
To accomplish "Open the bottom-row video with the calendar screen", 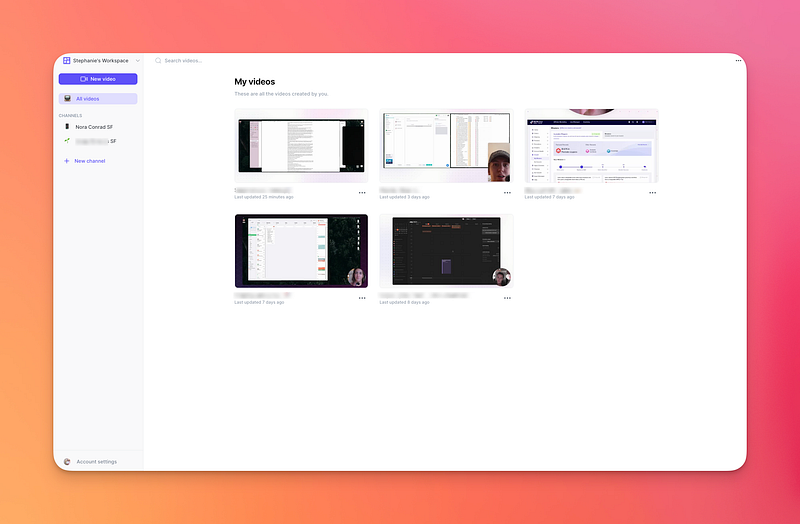I will (x=301, y=251).
